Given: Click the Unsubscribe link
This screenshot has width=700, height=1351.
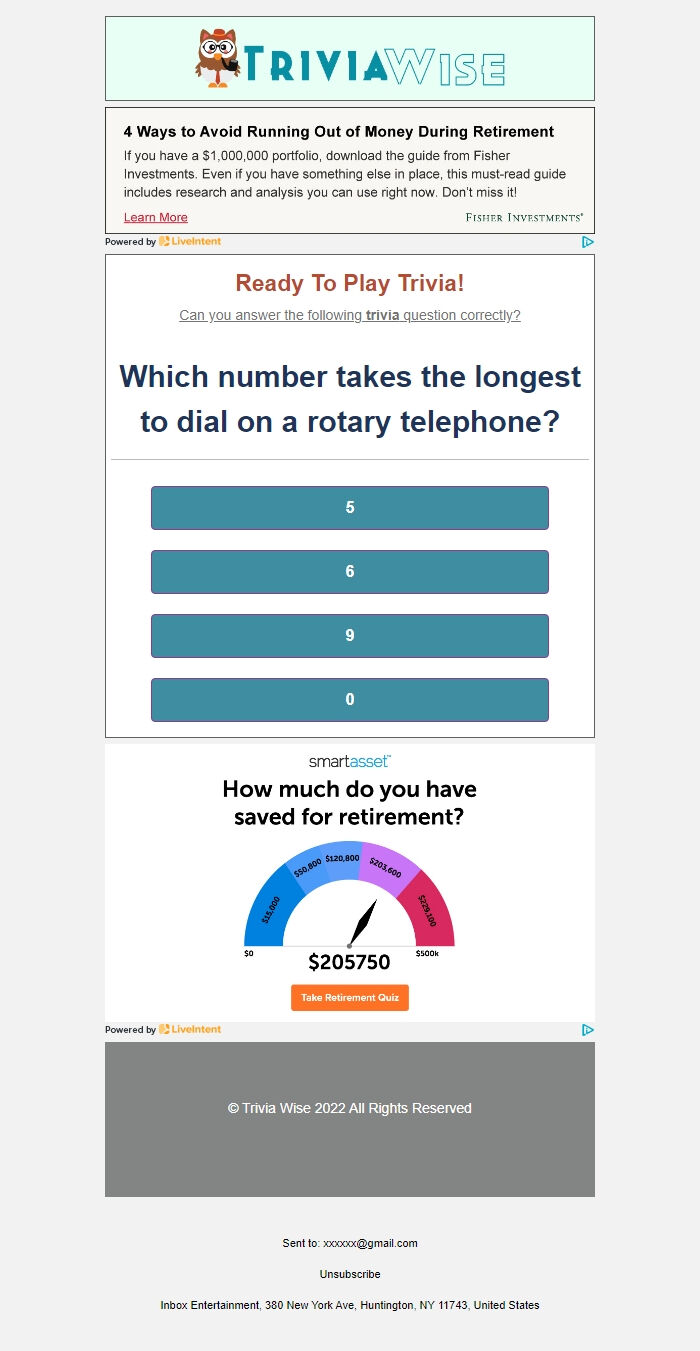Looking at the screenshot, I should [350, 1275].
